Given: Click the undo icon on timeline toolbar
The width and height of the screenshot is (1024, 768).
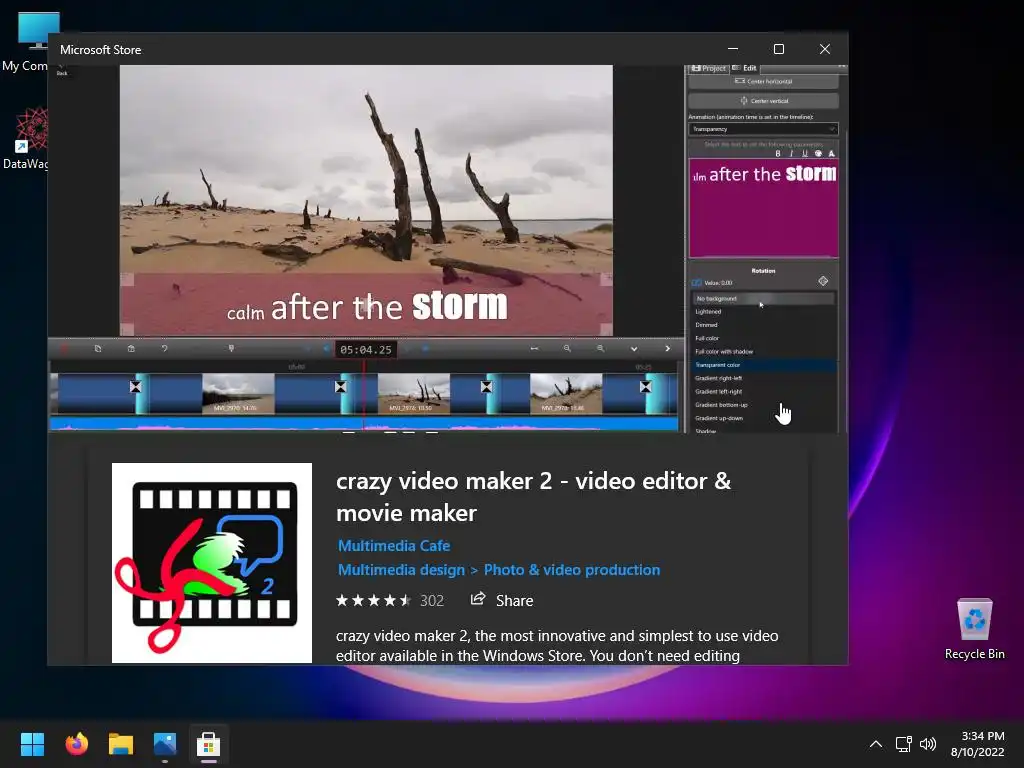Looking at the screenshot, I should (x=165, y=349).
